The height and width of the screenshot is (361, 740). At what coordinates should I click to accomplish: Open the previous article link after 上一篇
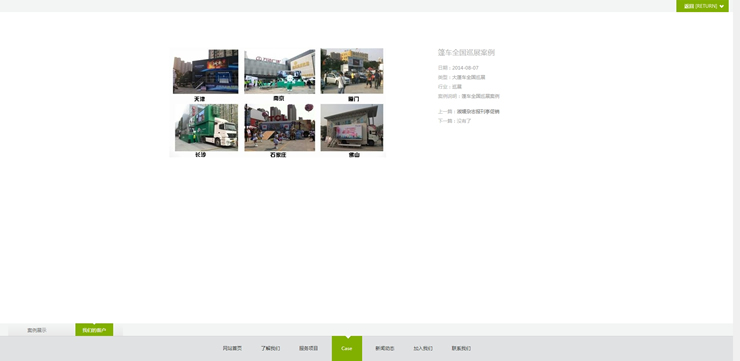click(x=478, y=112)
